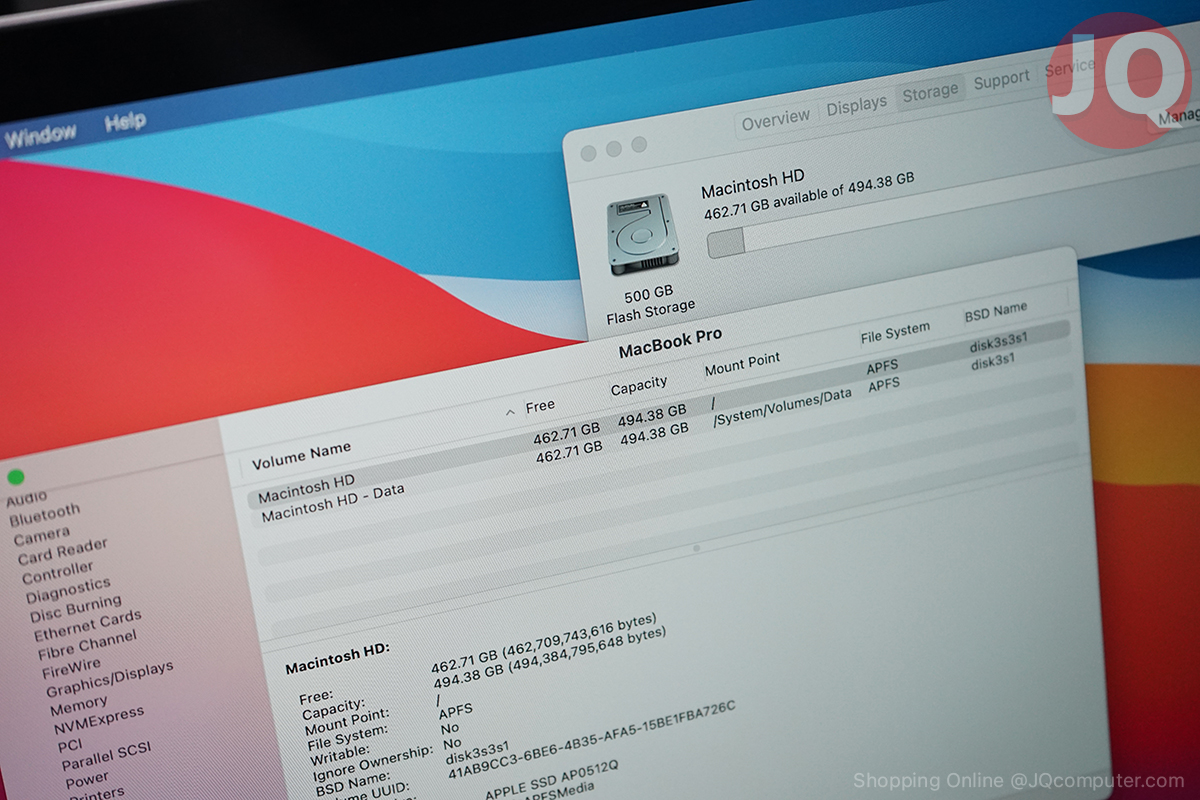This screenshot has height=800, width=1200.
Task: Click the green zoom button in System Information
Action: tap(15, 477)
